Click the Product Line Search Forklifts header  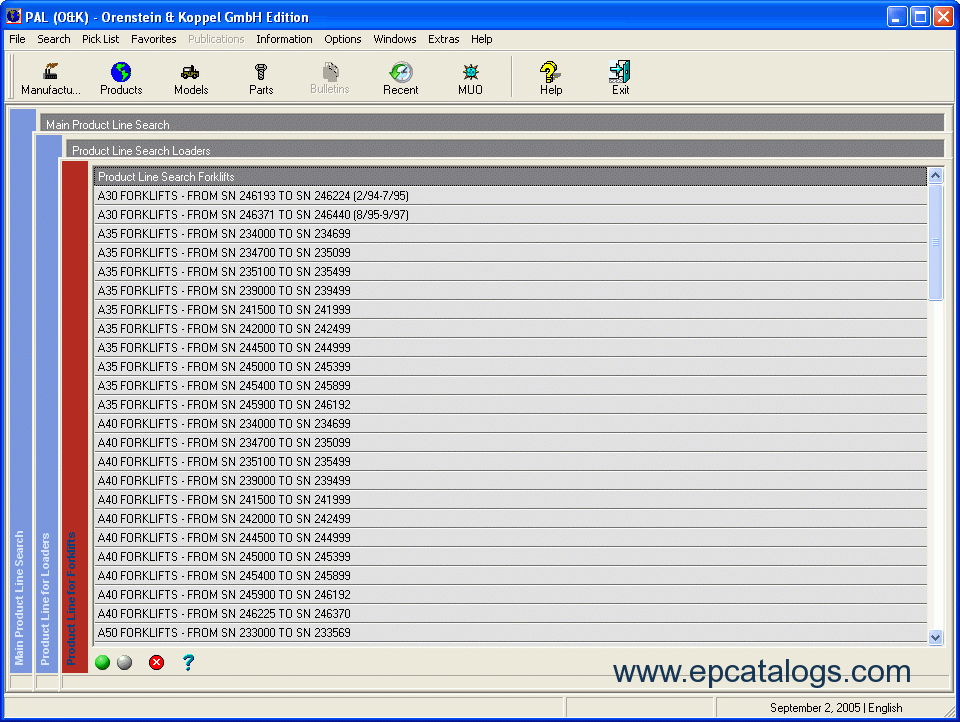pos(510,176)
